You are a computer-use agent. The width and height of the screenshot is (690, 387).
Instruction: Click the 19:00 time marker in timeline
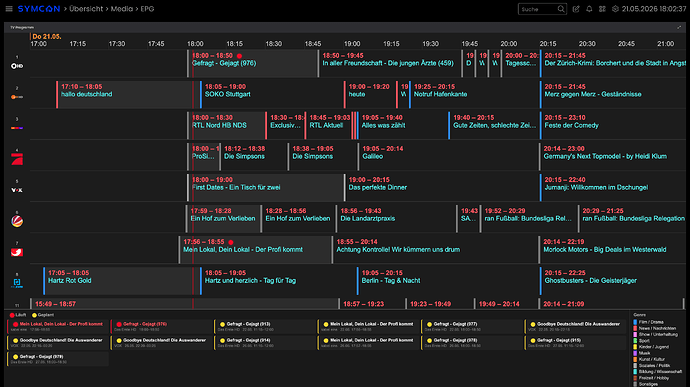click(x=352, y=44)
